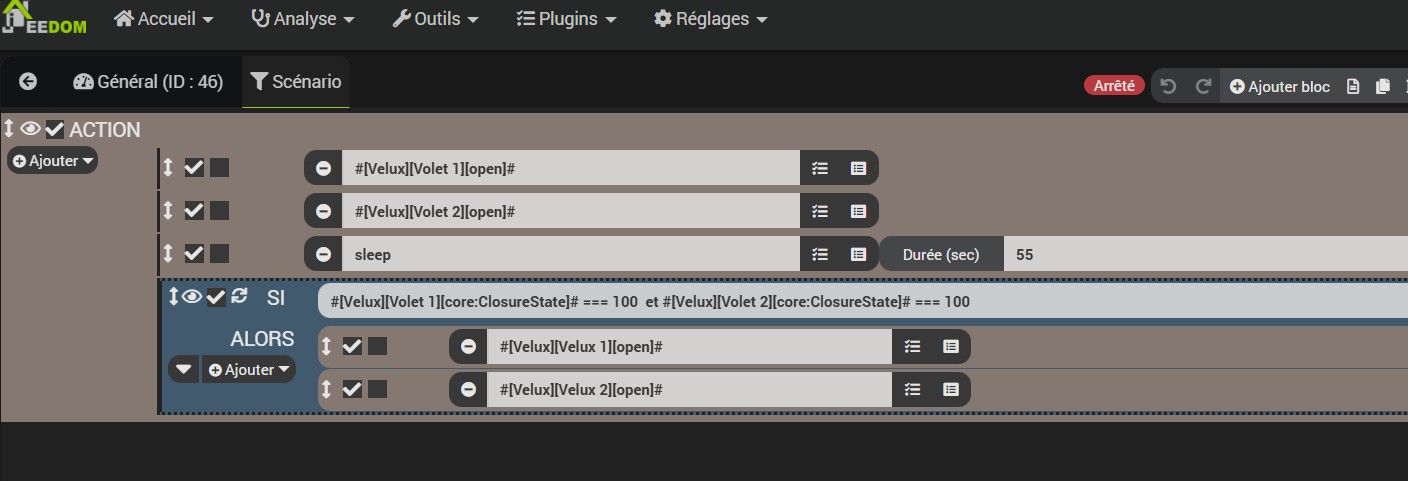Undo the last scenario change
1408x481 pixels.
tap(1168, 86)
